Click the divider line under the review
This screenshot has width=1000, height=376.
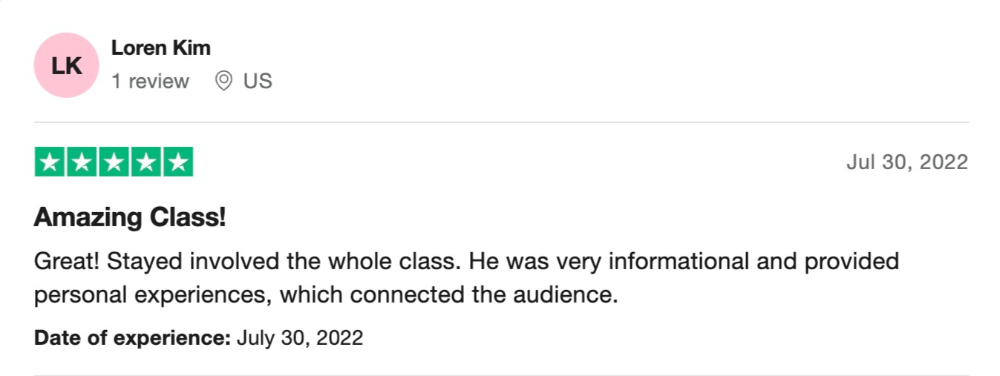click(x=501, y=374)
